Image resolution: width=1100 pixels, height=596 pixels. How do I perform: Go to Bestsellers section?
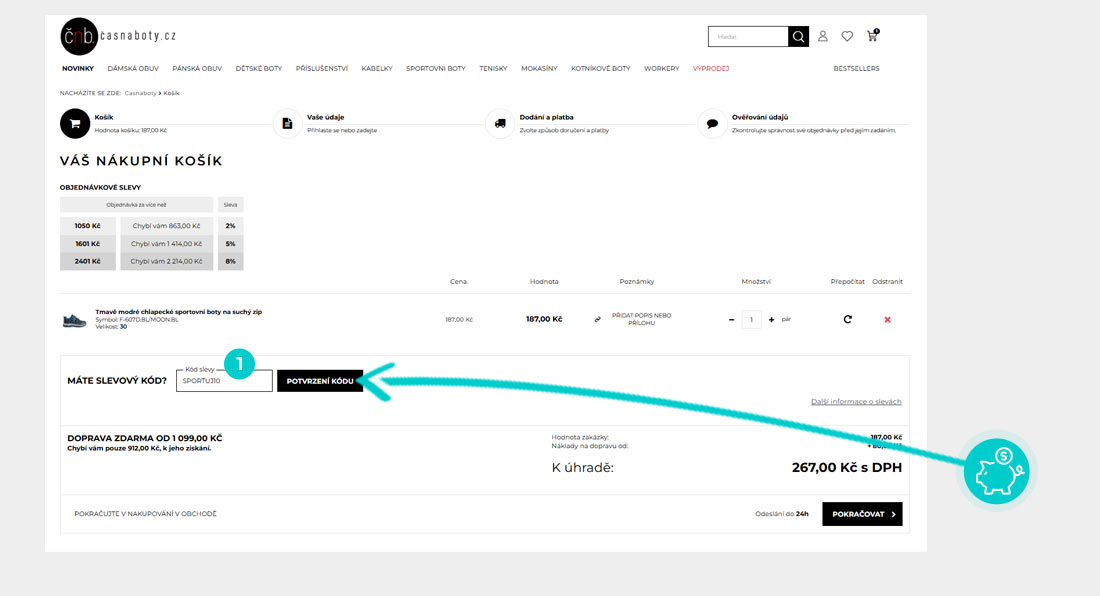click(856, 69)
